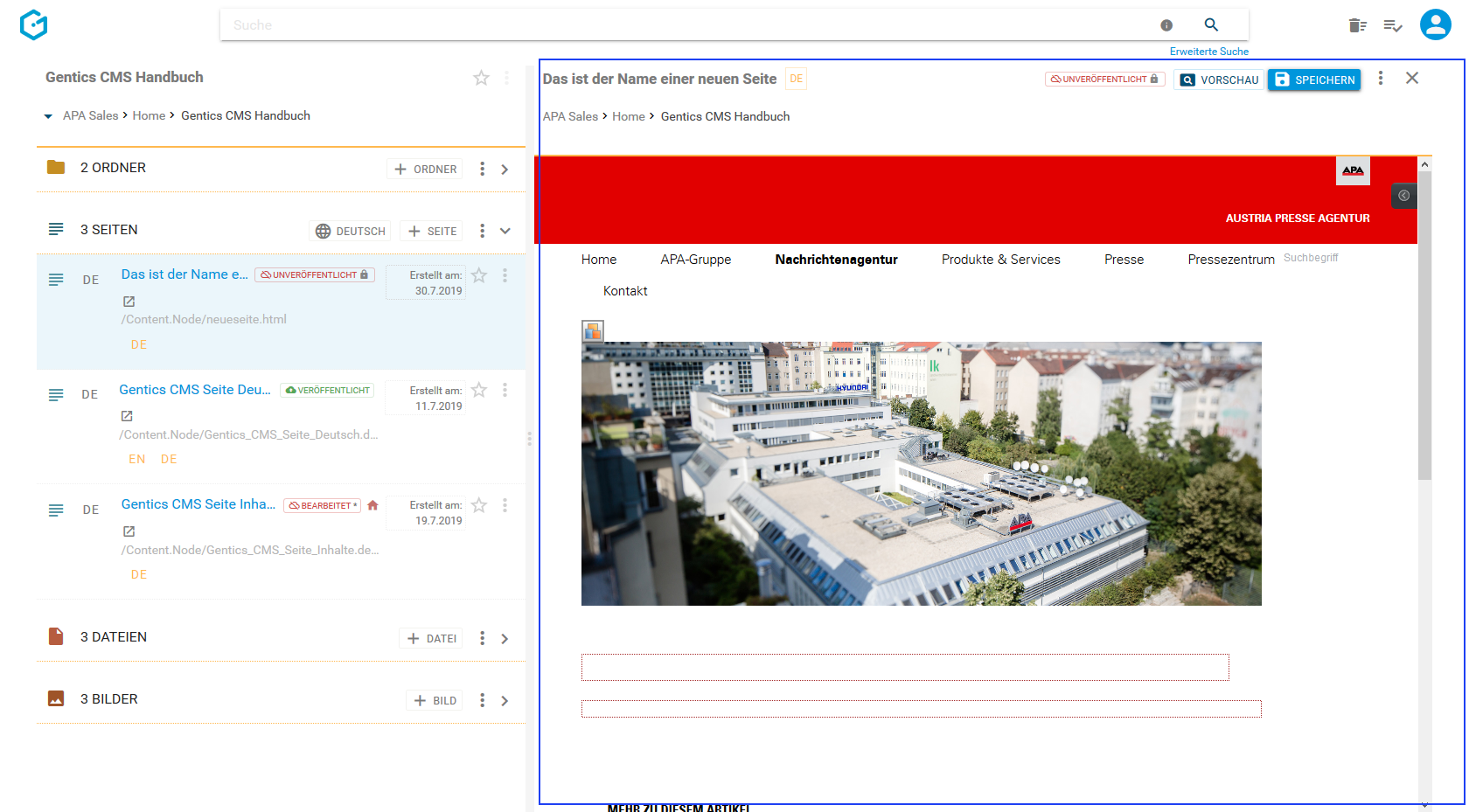Open the SEITEN section three-dot menu

coord(482,231)
